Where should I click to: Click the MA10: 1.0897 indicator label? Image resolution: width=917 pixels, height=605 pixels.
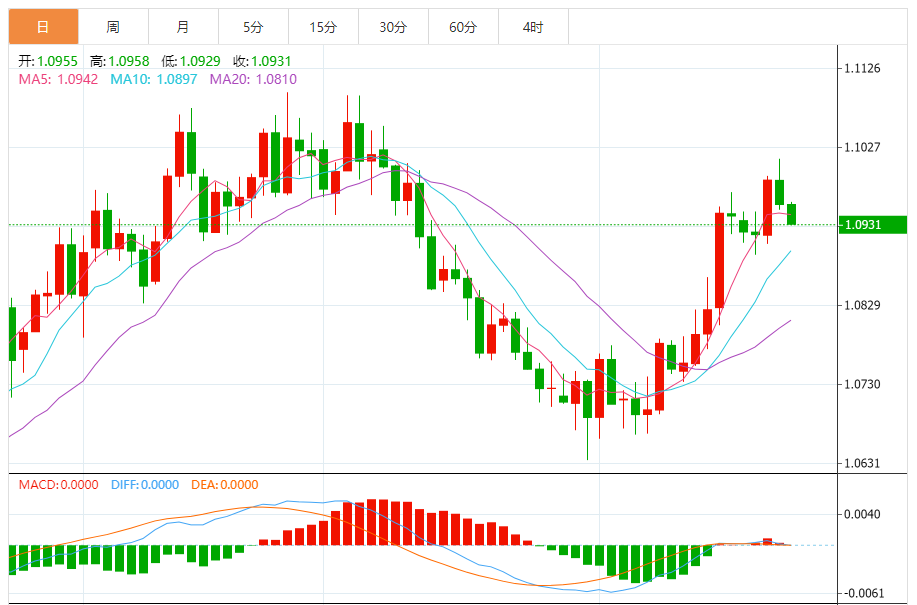point(154,79)
